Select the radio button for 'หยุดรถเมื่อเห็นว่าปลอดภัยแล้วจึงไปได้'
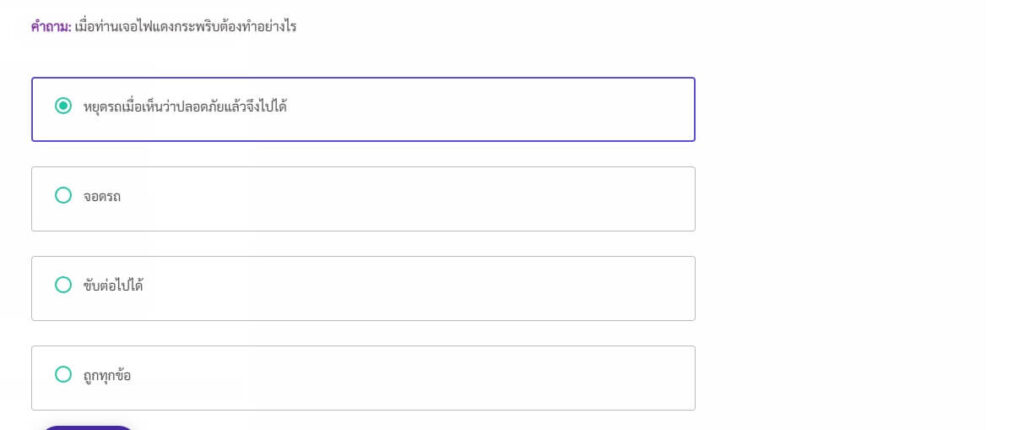1024x430 pixels. pyautogui.click(x=63, y=105)
